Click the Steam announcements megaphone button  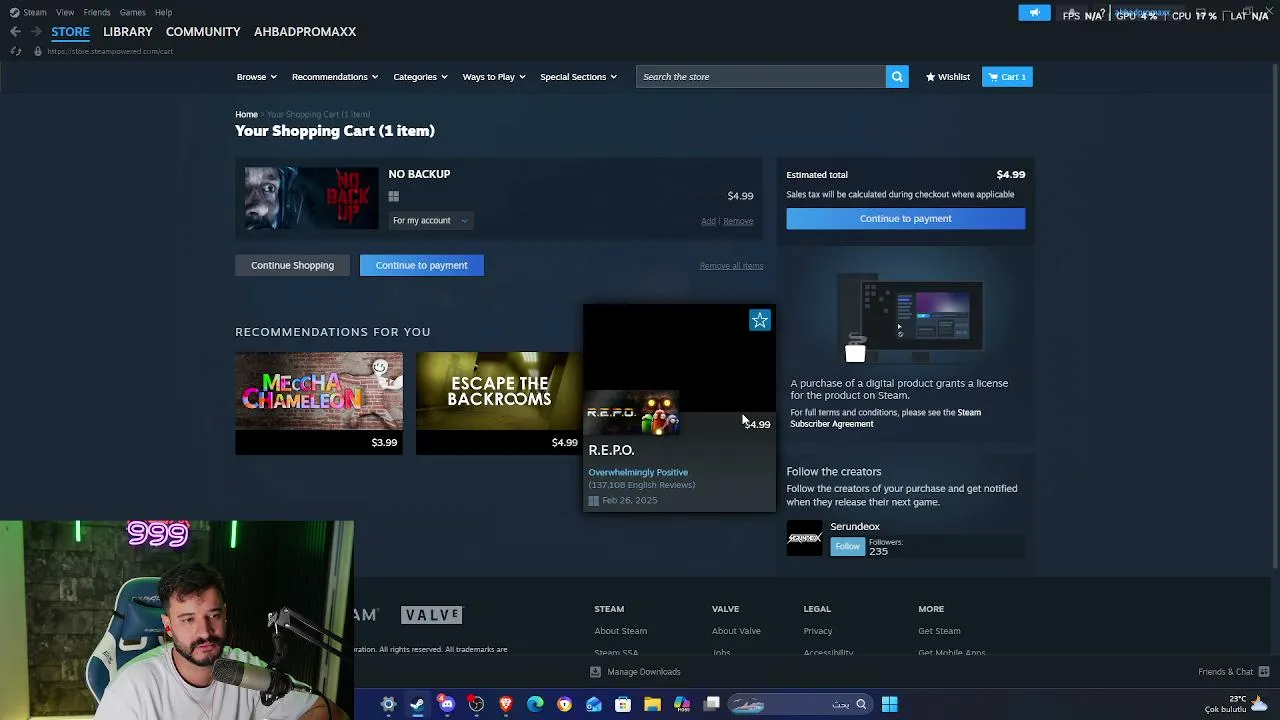(x=1034, y=13)
